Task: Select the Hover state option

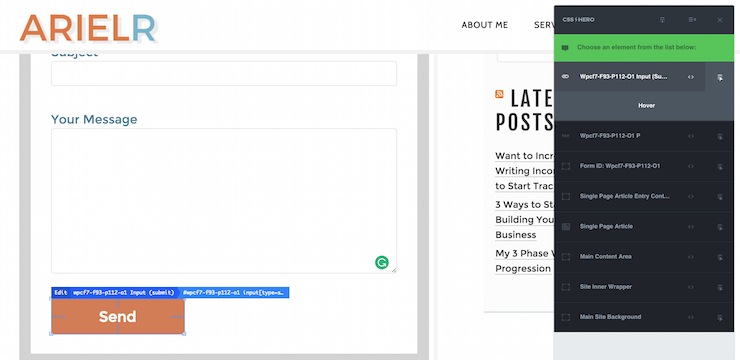Action: pyautogui.click(x=646, y=106)
